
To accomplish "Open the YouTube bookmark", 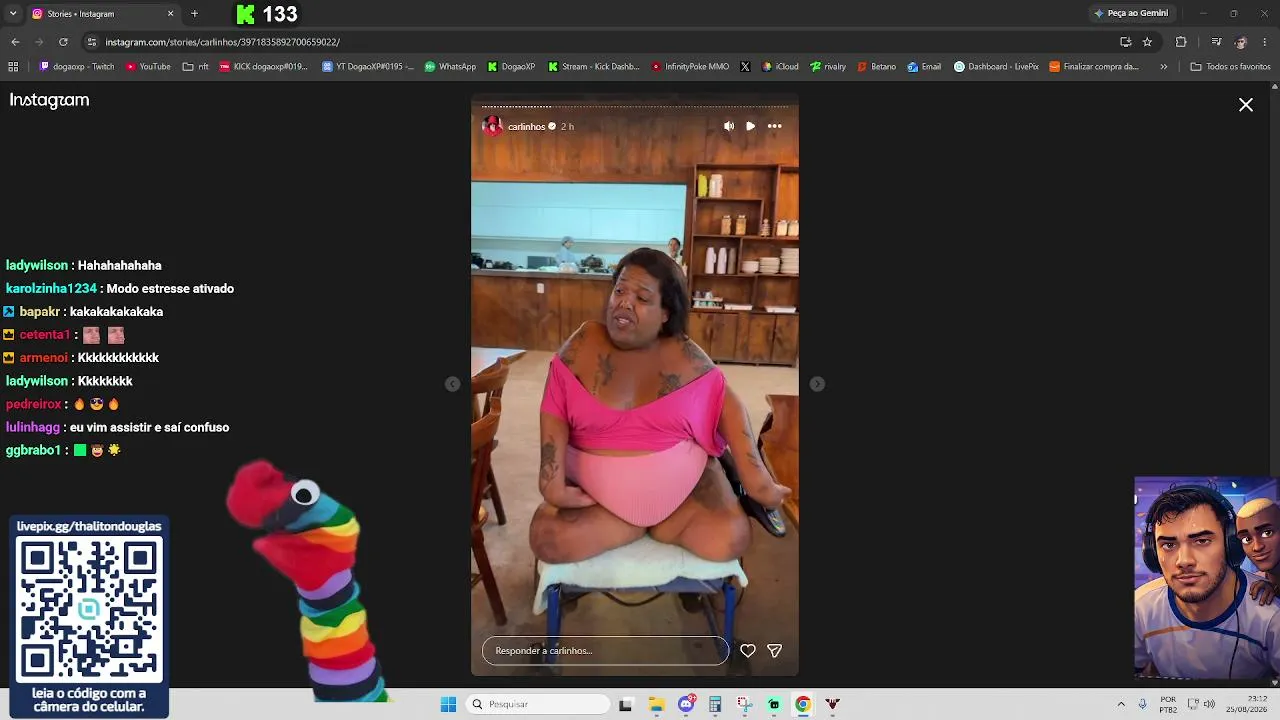I will pos(148,67).
